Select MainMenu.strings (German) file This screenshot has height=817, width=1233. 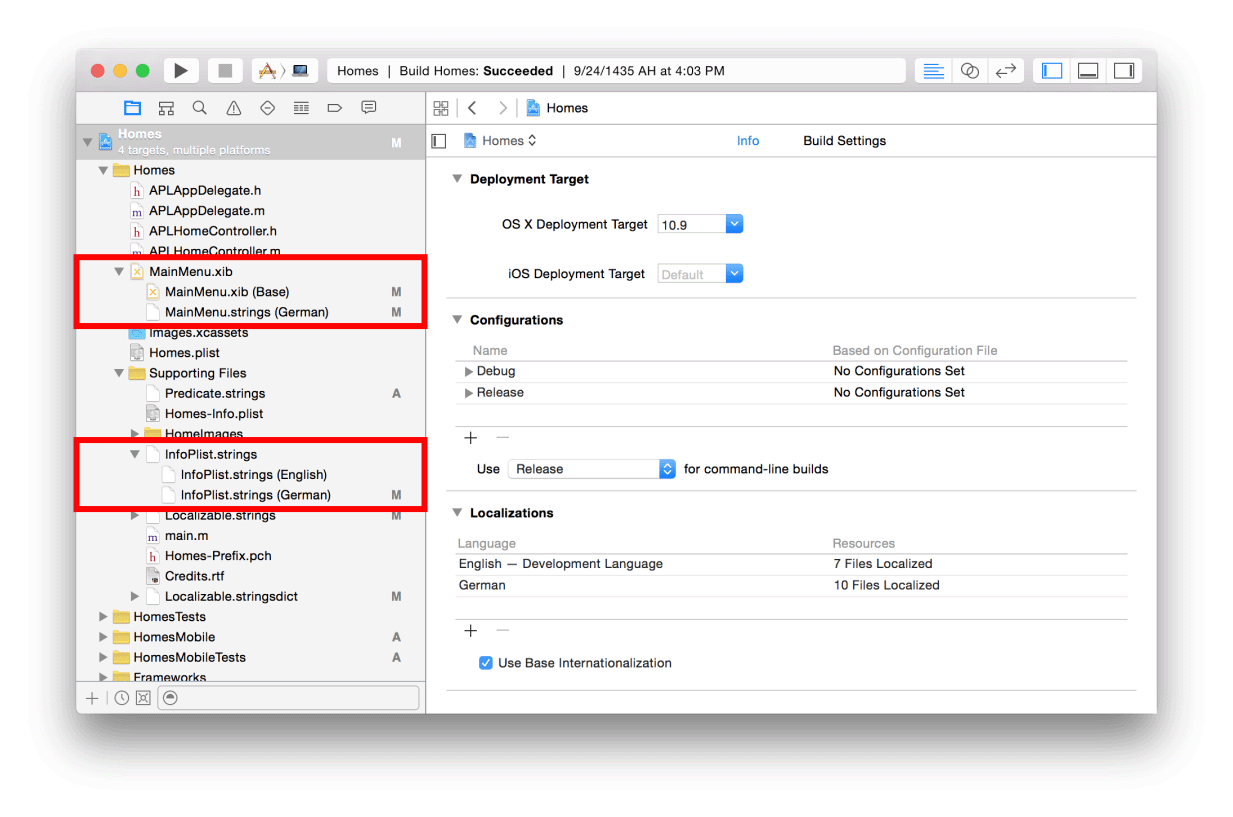point(246,312)
